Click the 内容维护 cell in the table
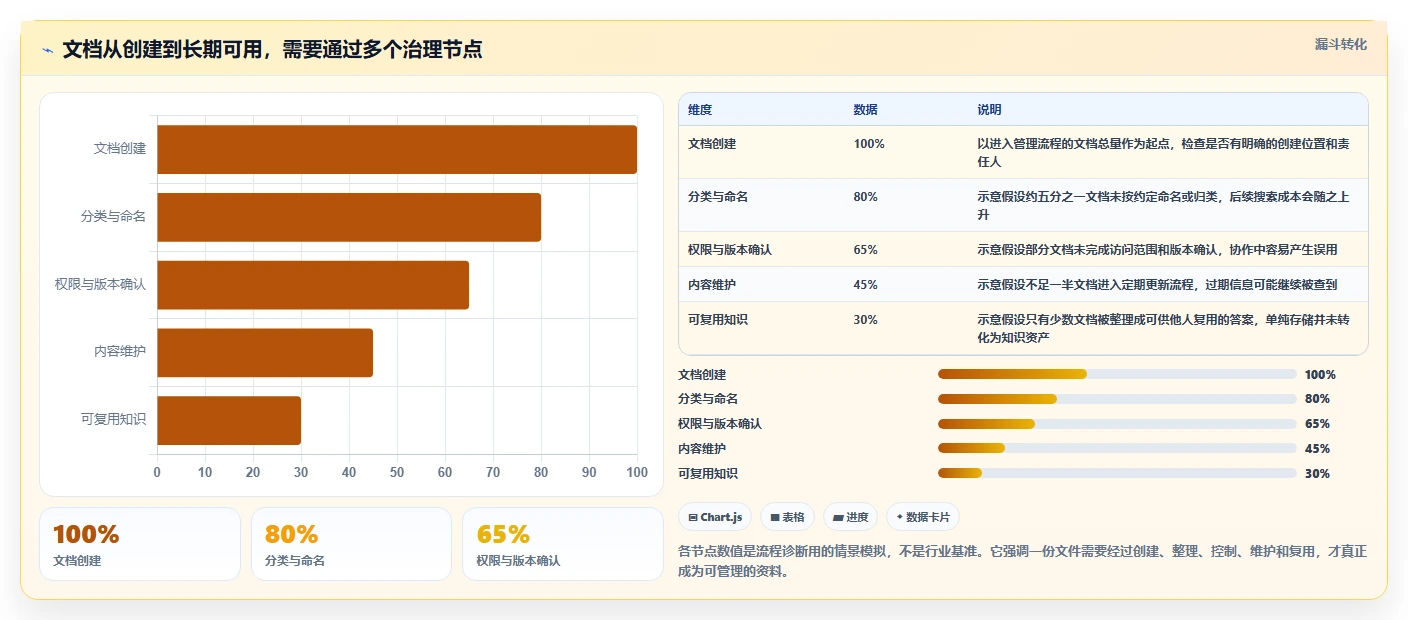The height and width of the screenshot is (620, 1408). click(712, 285)
